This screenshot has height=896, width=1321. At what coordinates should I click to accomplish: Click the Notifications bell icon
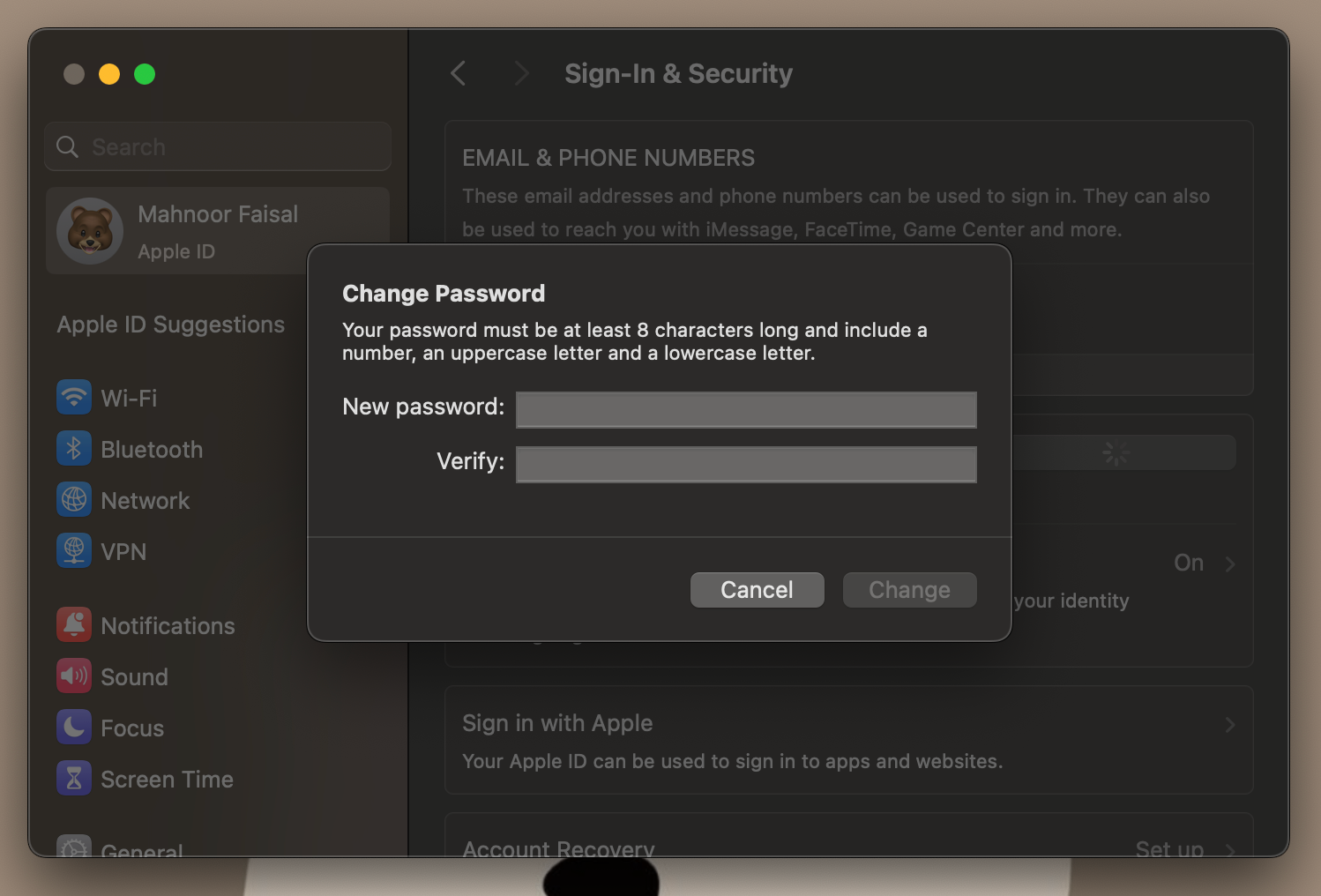74,624
